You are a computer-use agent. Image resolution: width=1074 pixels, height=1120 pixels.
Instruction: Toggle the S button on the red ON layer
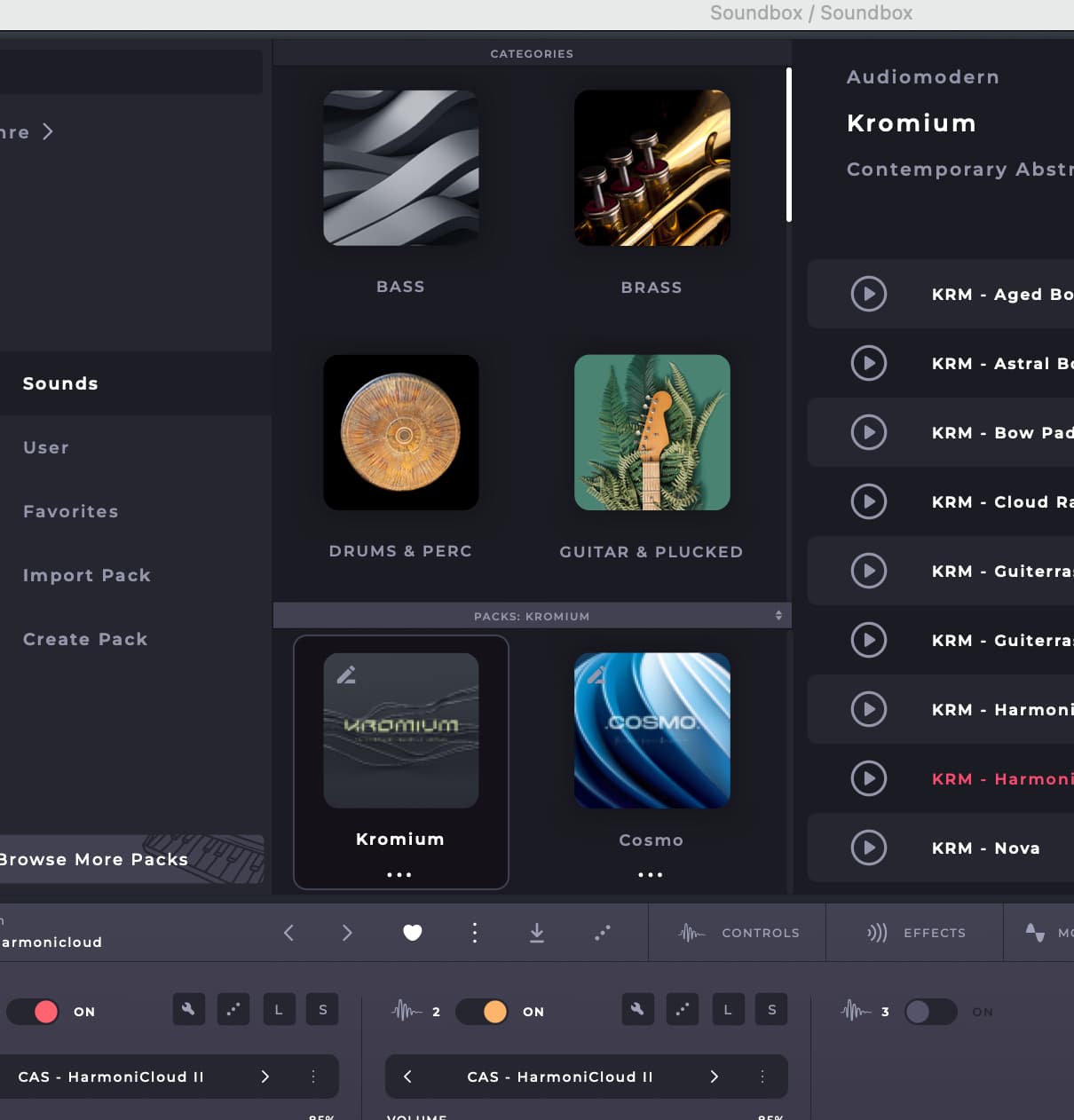(322, 1009)
